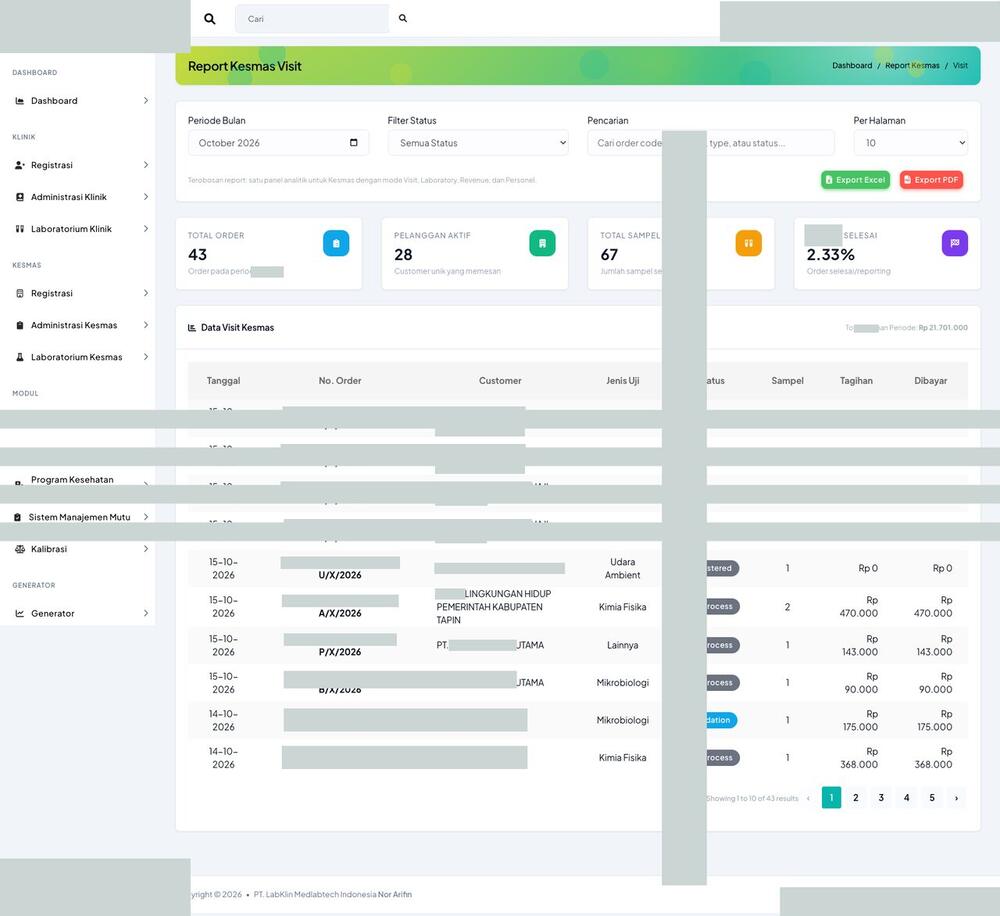This screenshot has height=916, width=1000.
Task: Click the previous page arrow
Action: 808,798
